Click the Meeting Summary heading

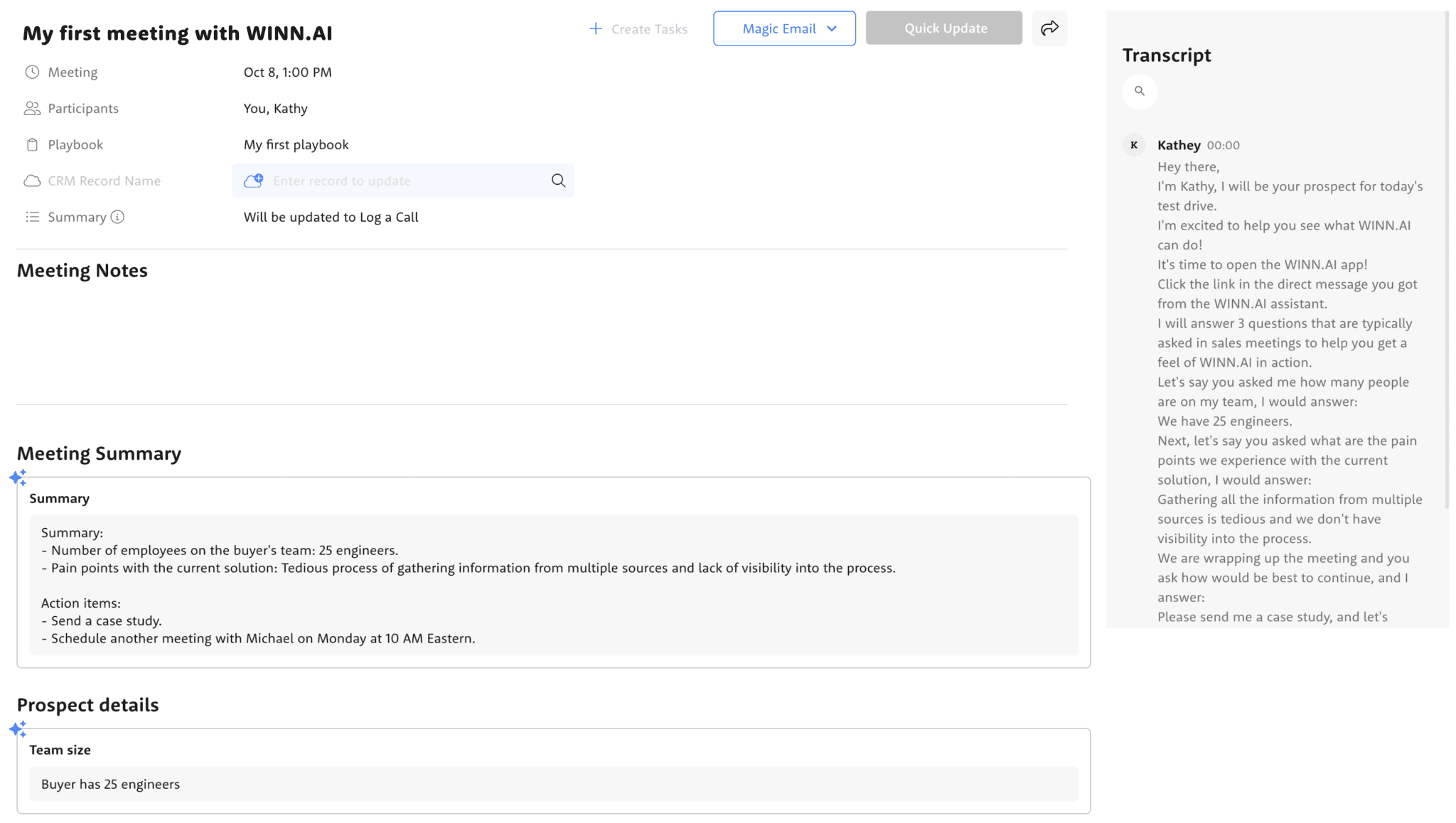click(100, 453)
